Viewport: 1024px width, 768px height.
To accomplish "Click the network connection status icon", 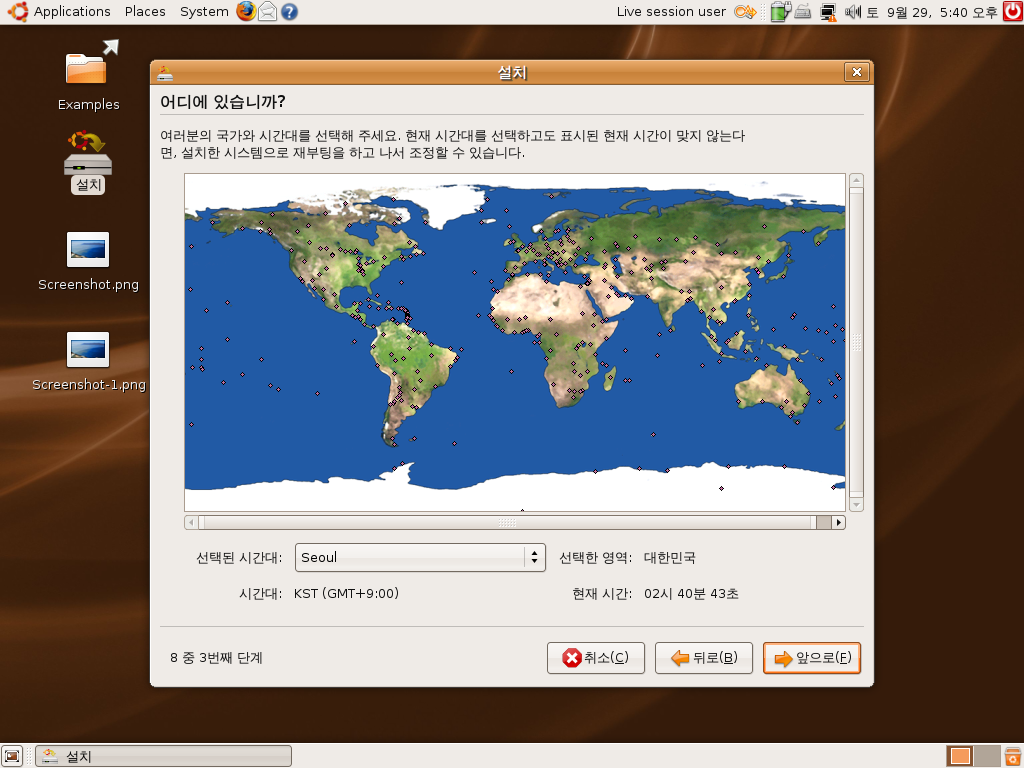I will 828,12.
